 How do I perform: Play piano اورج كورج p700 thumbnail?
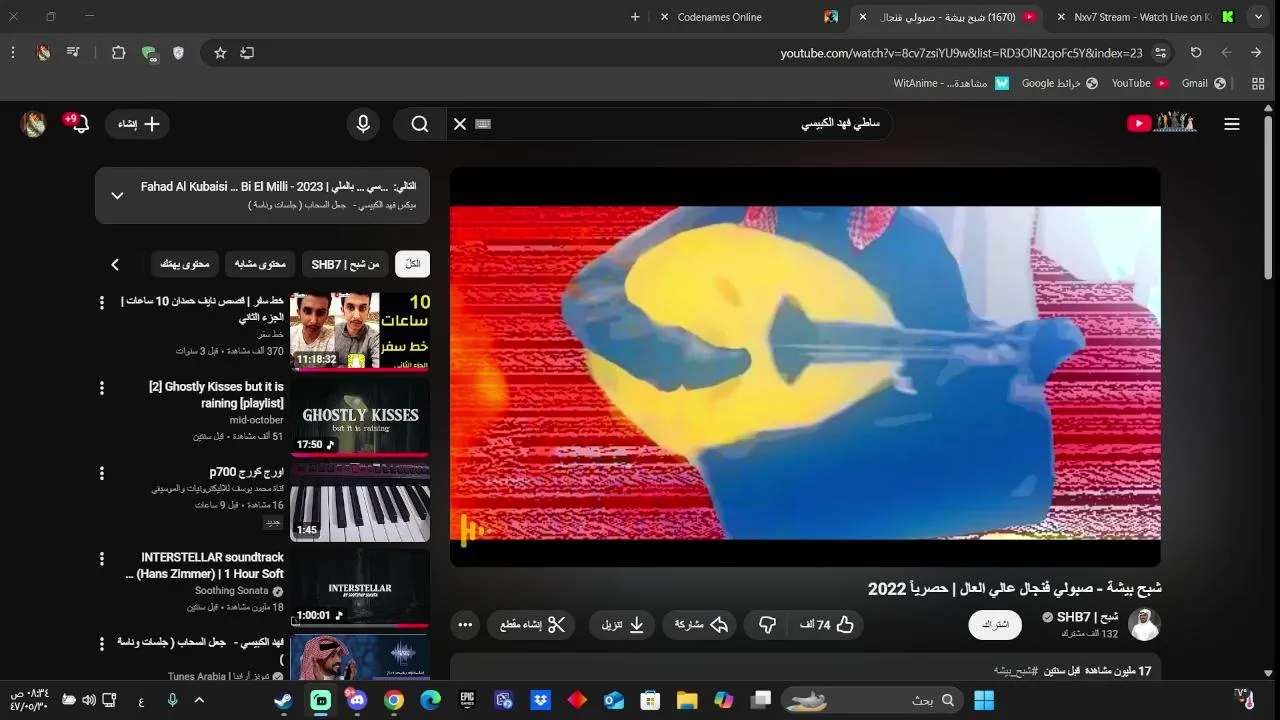pyautogui.click(x=360, y=502)
